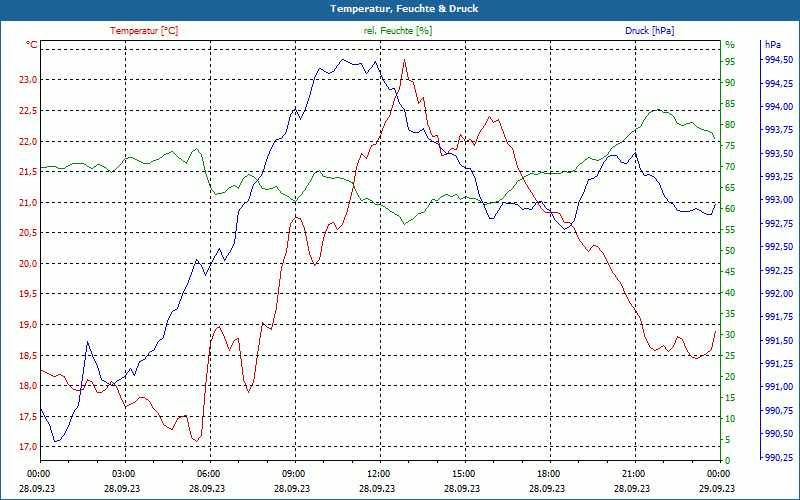The height and width of the screenshot is (500, 800).
Task: Click green humidity axis value '60'
Action: (x=730, y=209)
